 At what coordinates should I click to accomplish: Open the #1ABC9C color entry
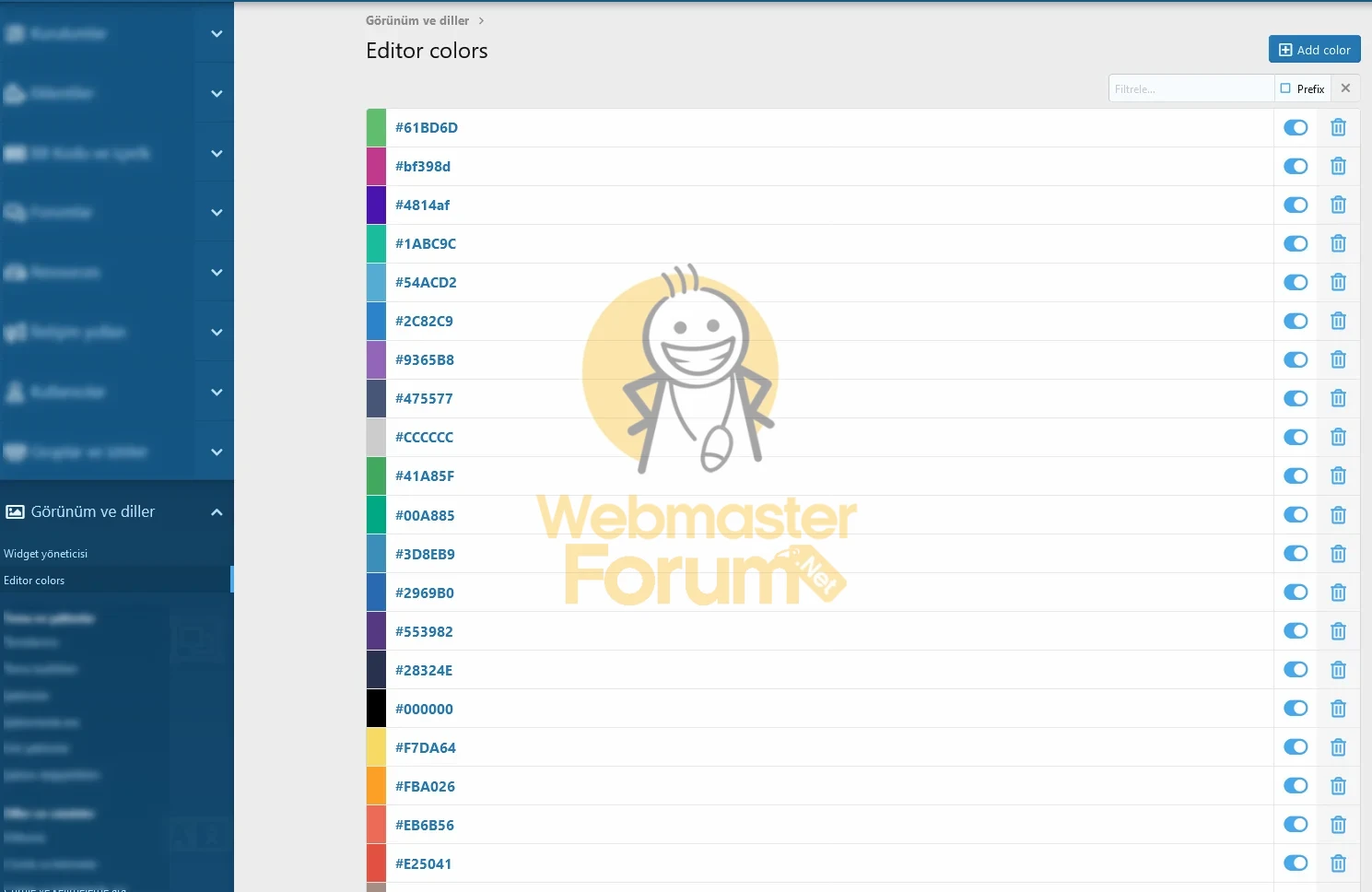coord(426,243)
